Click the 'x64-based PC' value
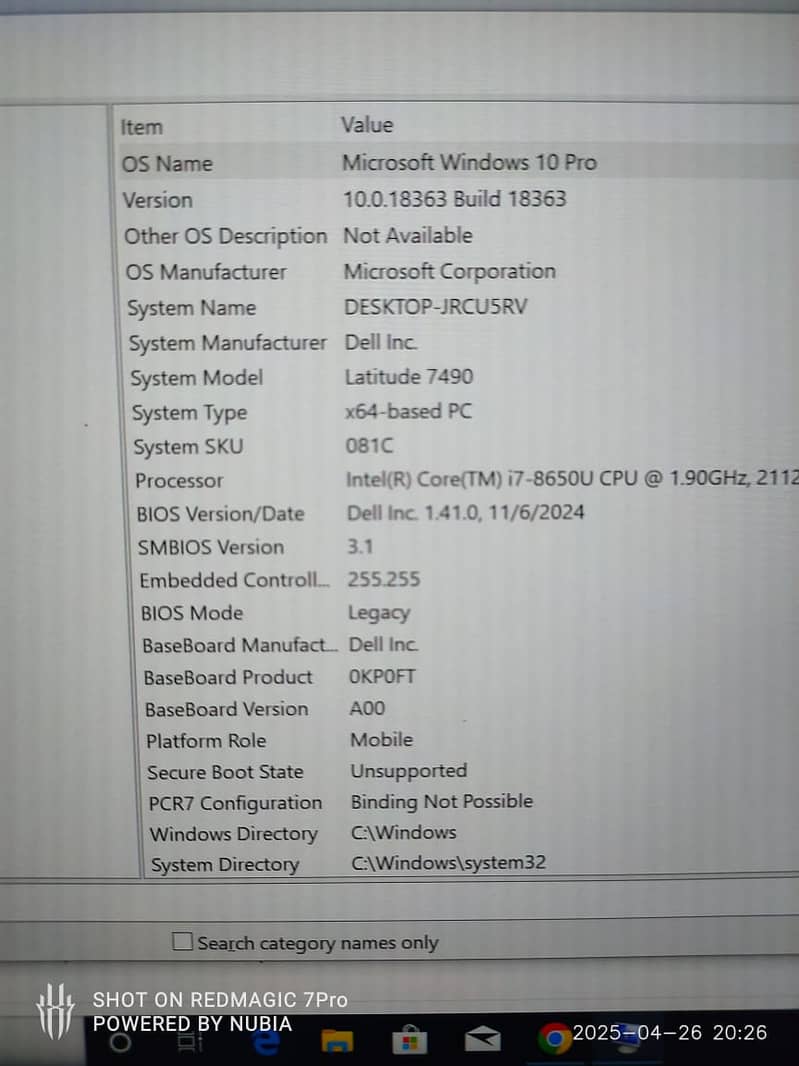Screen dimensions: 799x1066 409,411
